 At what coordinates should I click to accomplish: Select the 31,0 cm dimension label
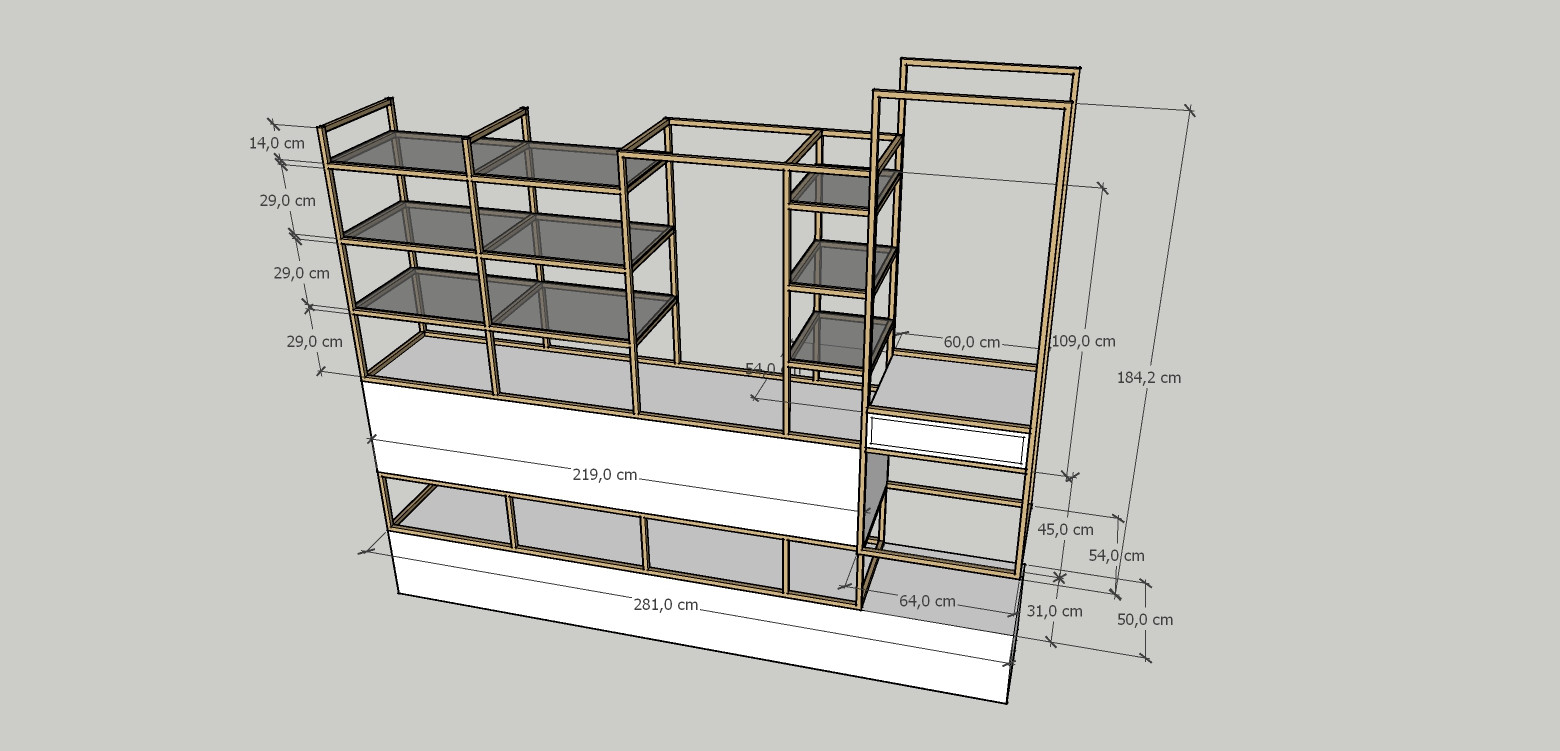pyautogui.click(x=1054, y=610)
